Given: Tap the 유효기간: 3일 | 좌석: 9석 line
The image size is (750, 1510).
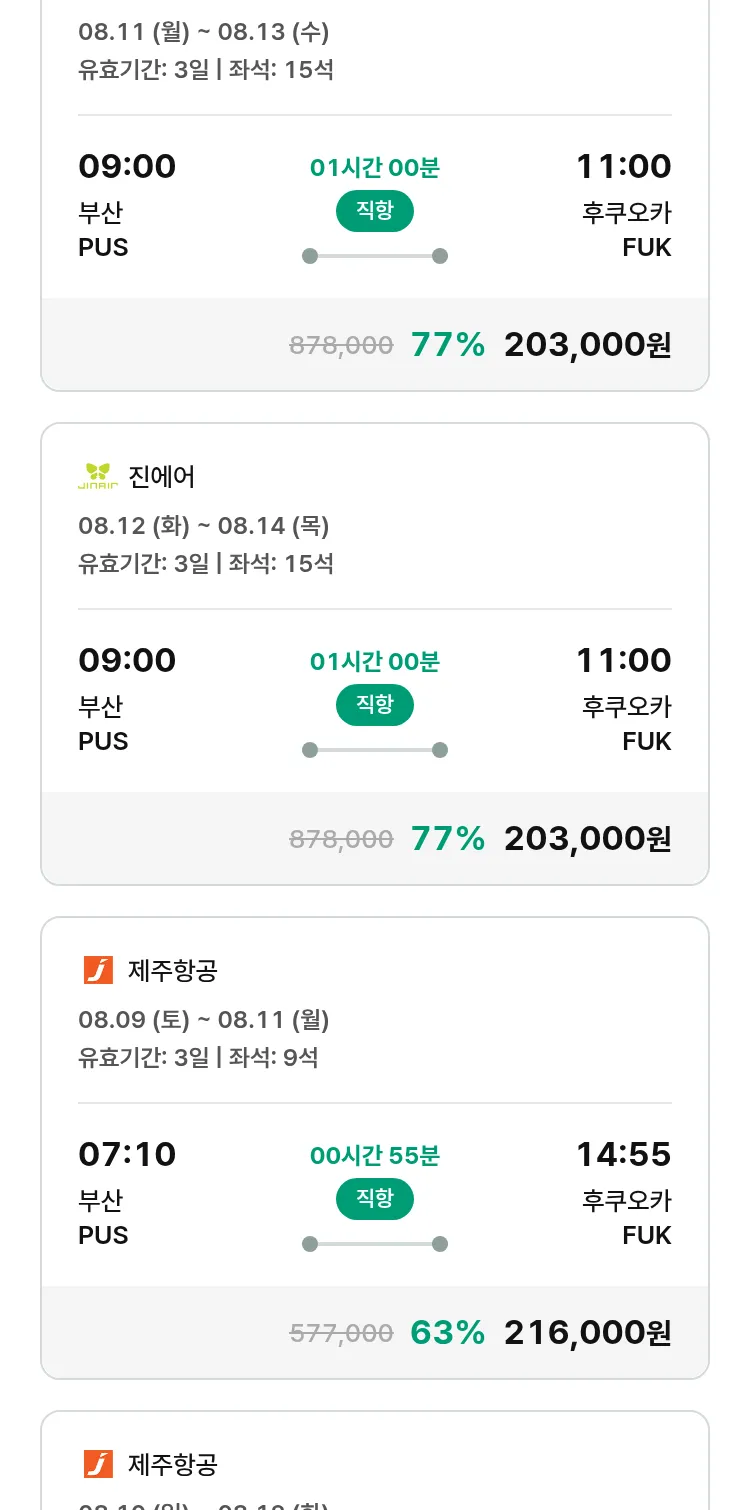Looking at the screenshot, I should click(198, 1057).
